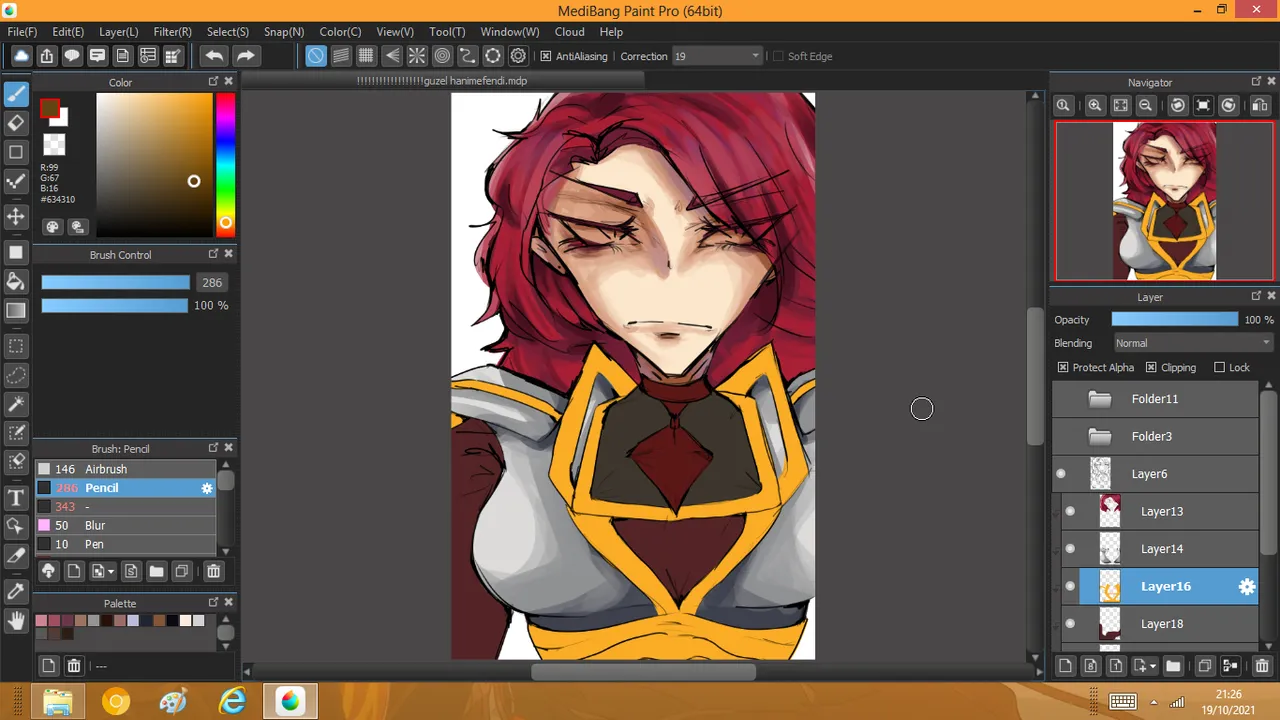Select the Move tool
1280x720 pixels.
pos(16,216)
